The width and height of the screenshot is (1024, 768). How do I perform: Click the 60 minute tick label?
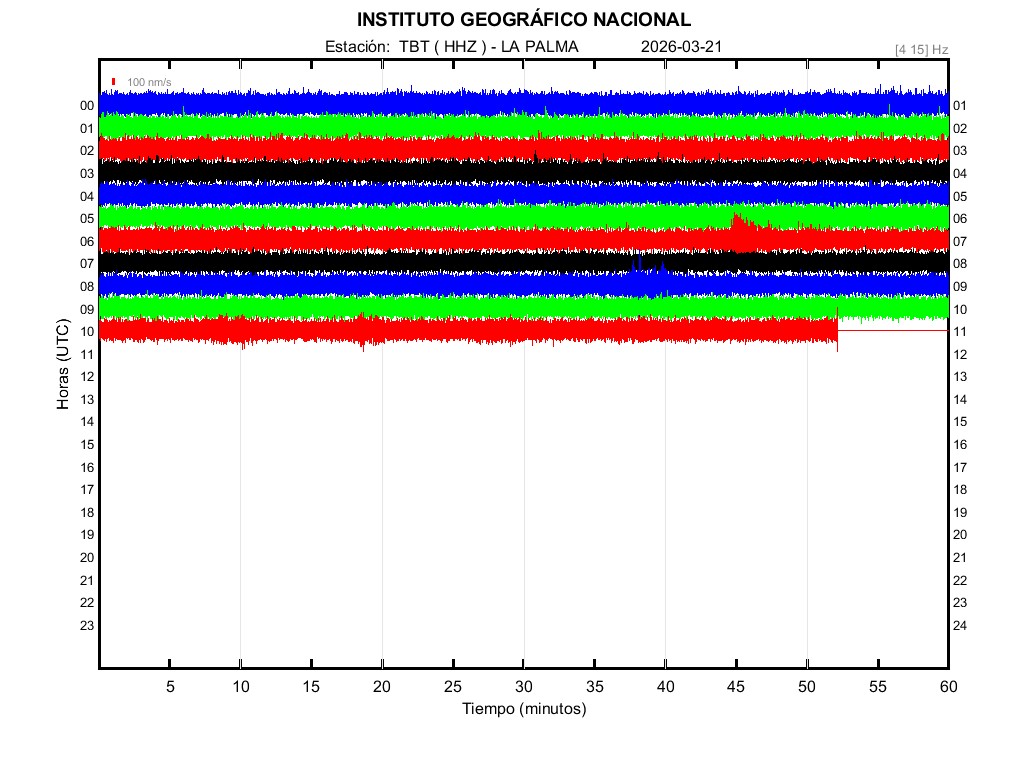[x=948, y=686]
